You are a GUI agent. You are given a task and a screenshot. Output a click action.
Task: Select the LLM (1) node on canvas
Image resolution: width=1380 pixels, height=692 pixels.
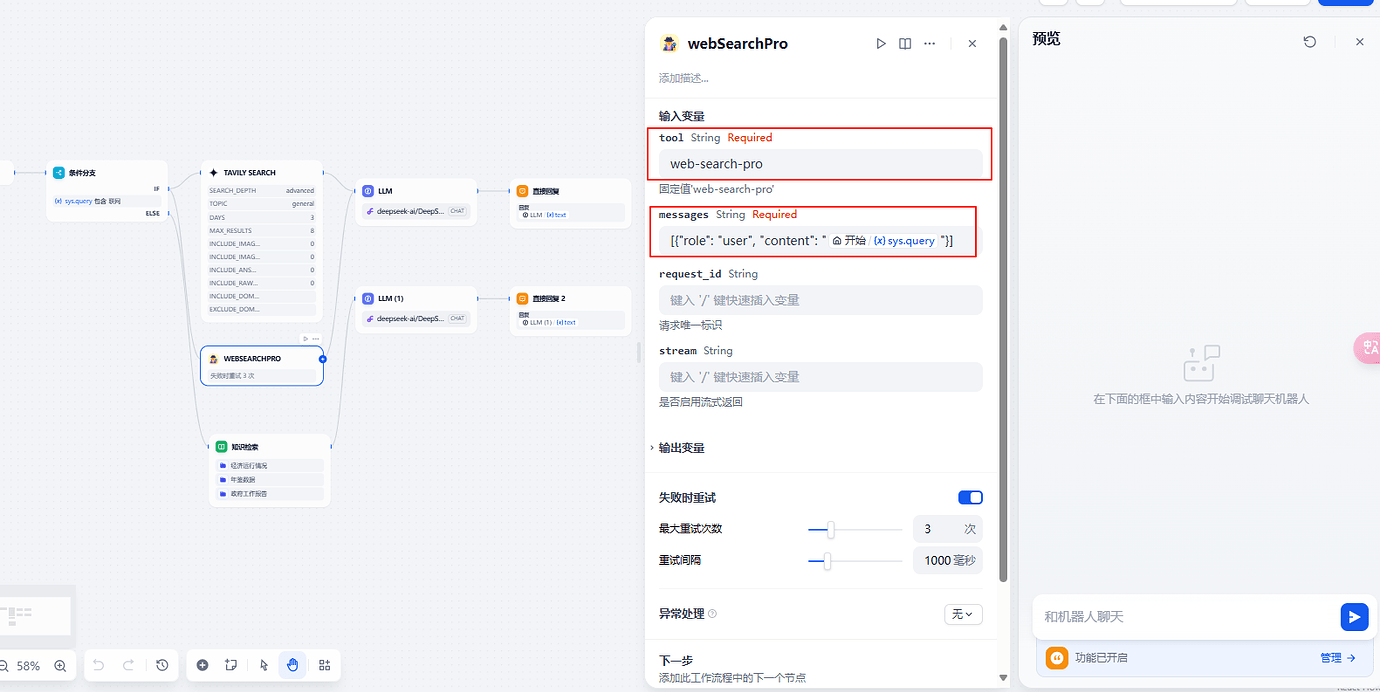(416, 308)
